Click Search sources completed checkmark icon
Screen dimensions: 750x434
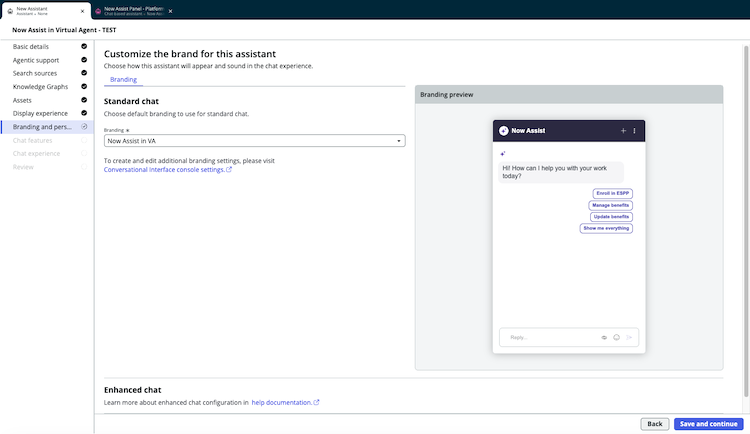point(84,73)
